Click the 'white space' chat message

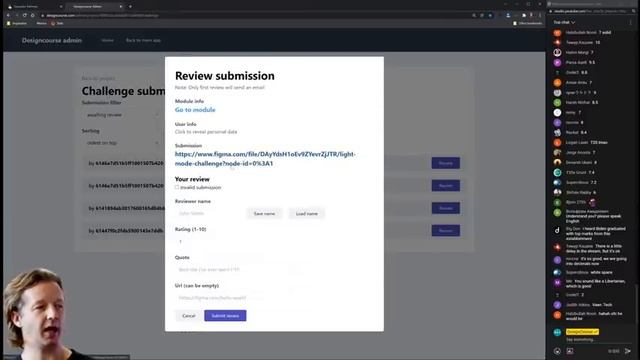tap(601, 272)
